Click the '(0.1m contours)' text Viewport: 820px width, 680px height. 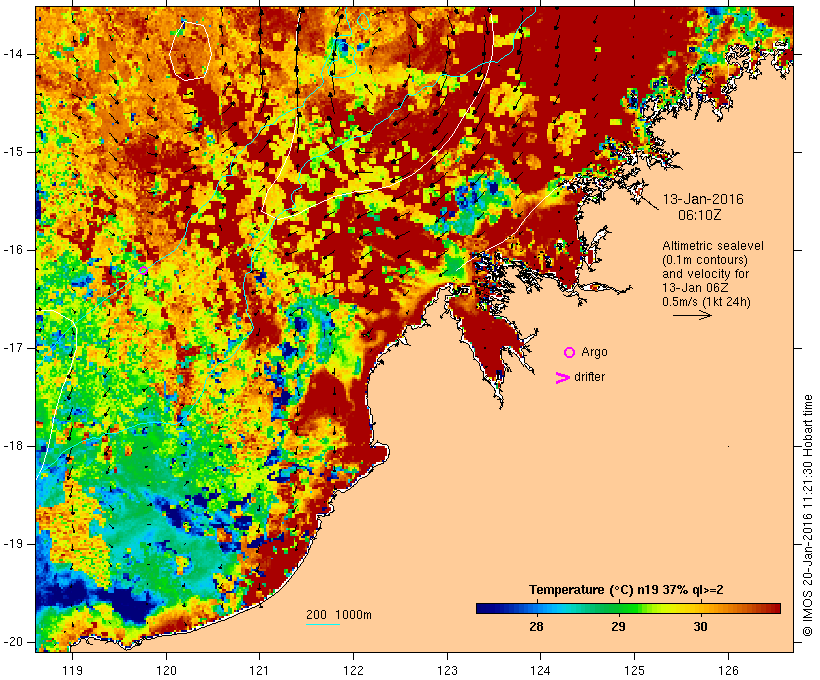tap(704, 260)
